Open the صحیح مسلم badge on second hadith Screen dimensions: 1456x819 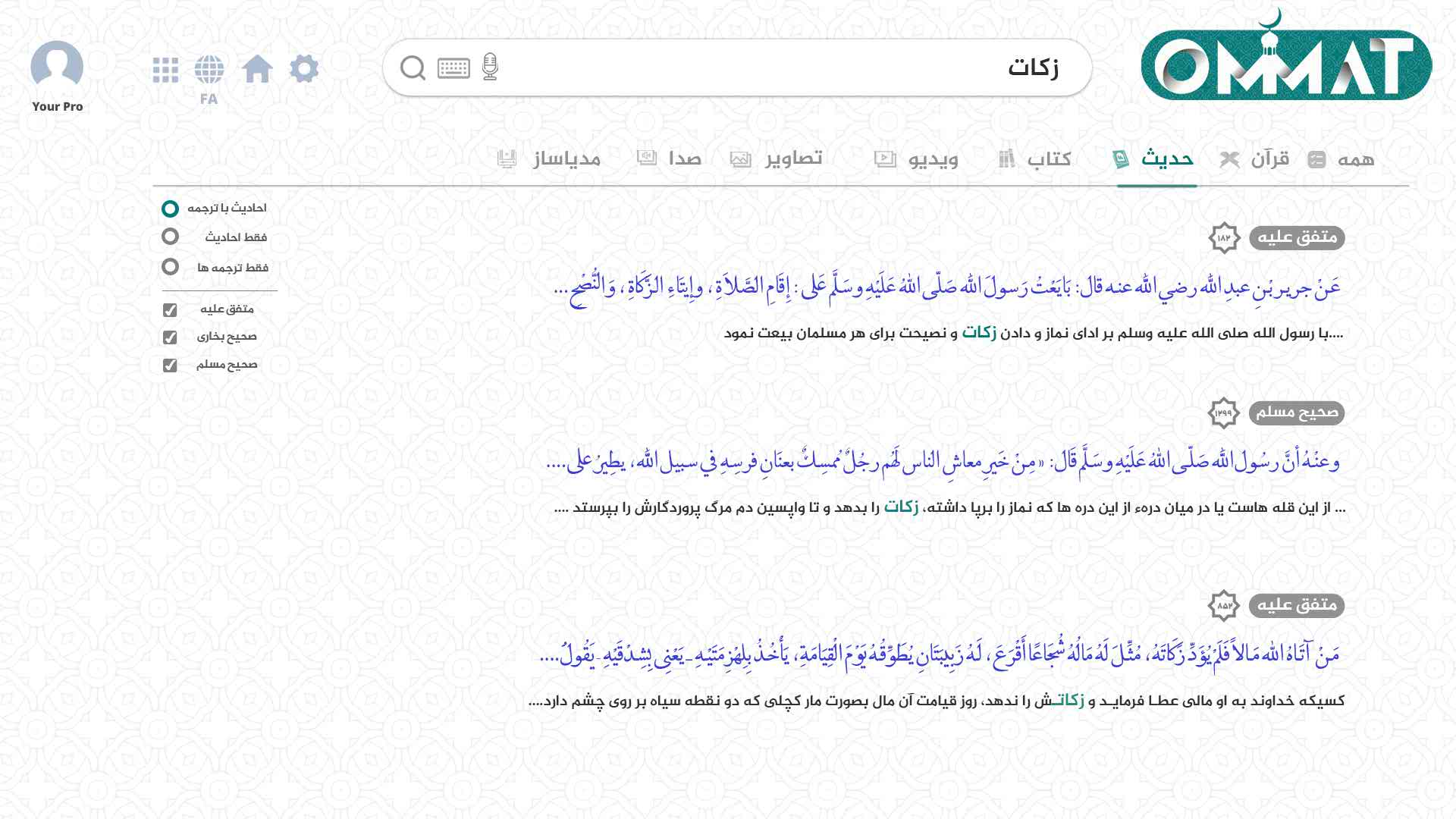[1297, 414]
